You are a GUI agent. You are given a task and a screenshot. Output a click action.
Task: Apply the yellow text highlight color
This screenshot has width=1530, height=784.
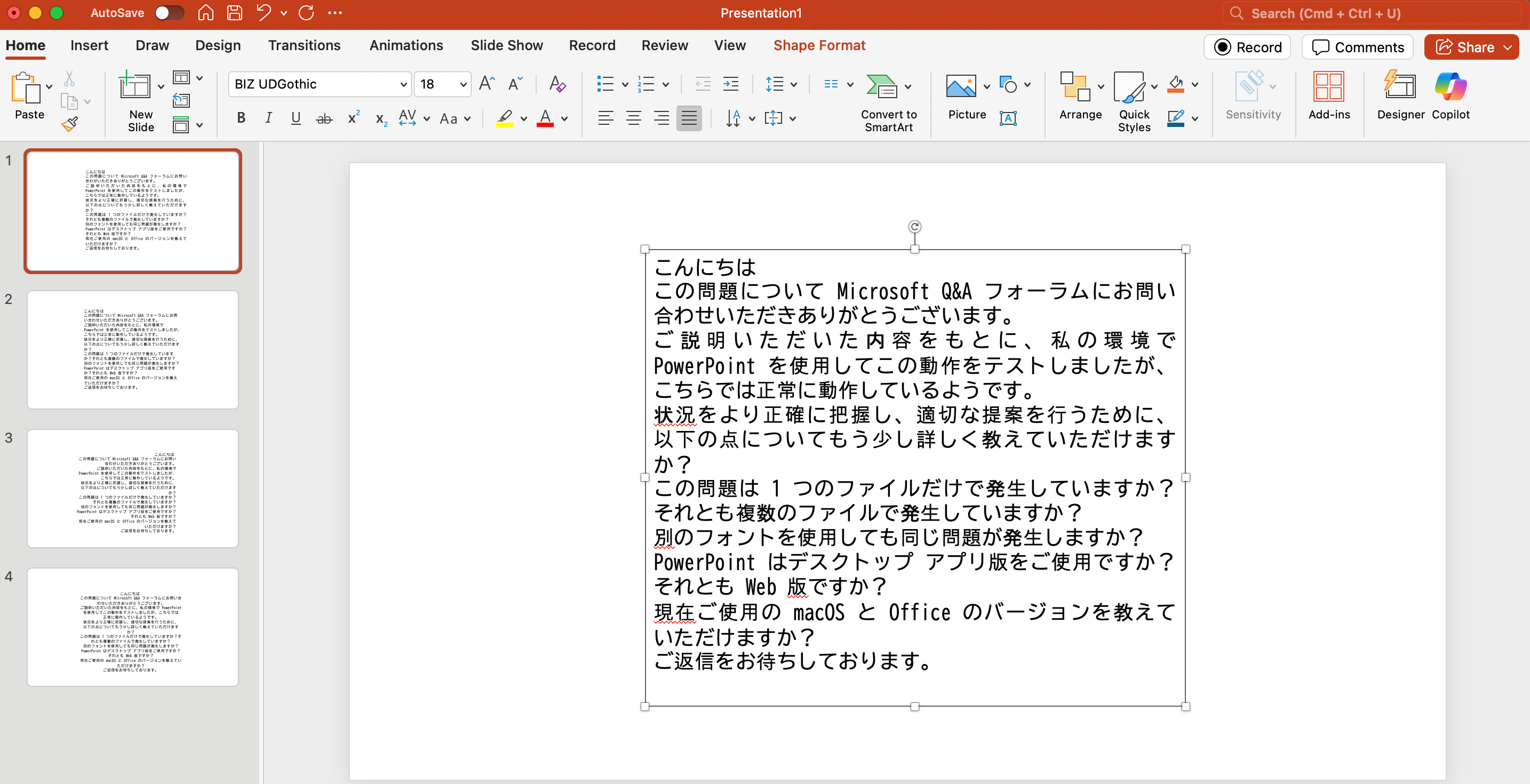click(504, 118)
